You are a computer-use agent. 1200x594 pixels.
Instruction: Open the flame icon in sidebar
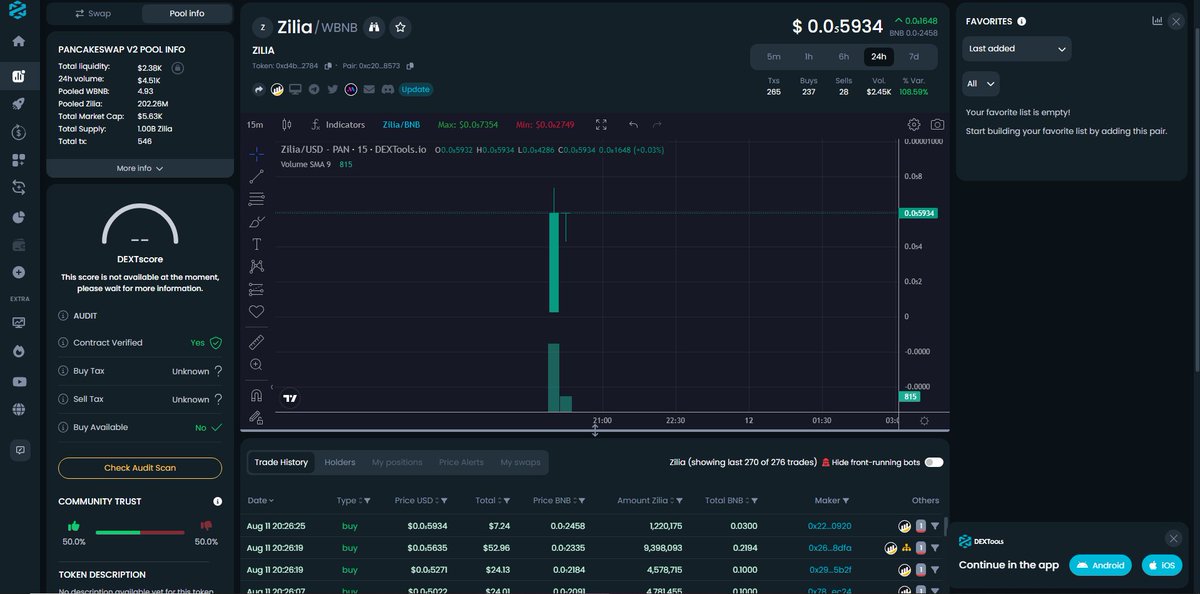pos(18,352)
